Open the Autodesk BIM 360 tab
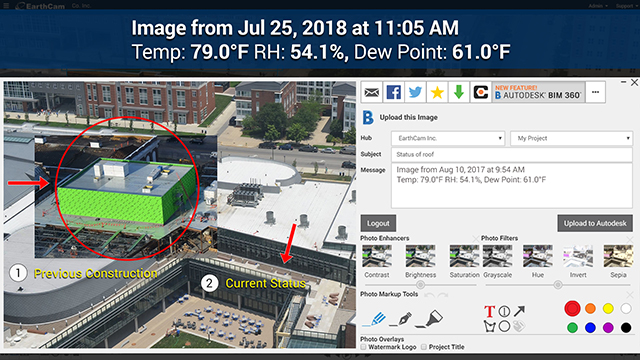Screen dimensions: 640x360 (538, 92)
